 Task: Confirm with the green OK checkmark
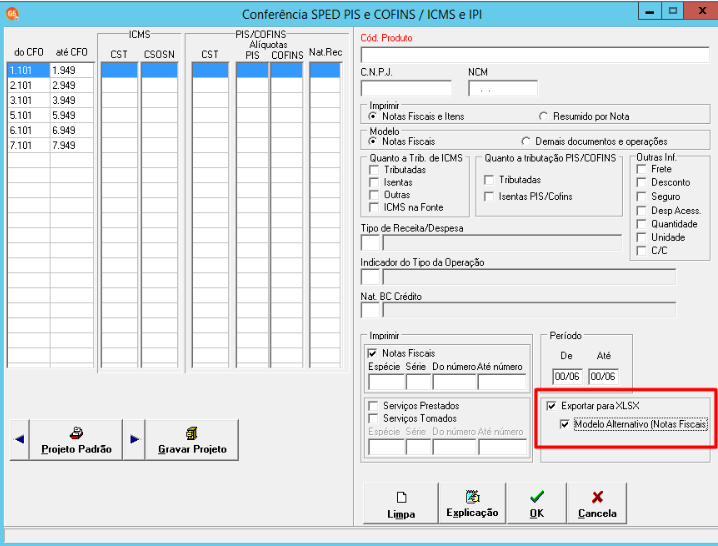point(537,497)
